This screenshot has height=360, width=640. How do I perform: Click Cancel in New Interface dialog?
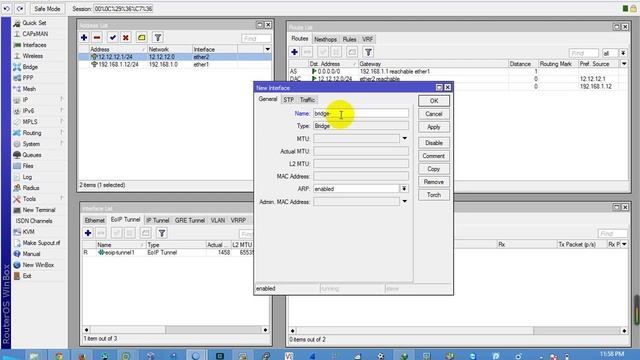click(x=434, y=114)
